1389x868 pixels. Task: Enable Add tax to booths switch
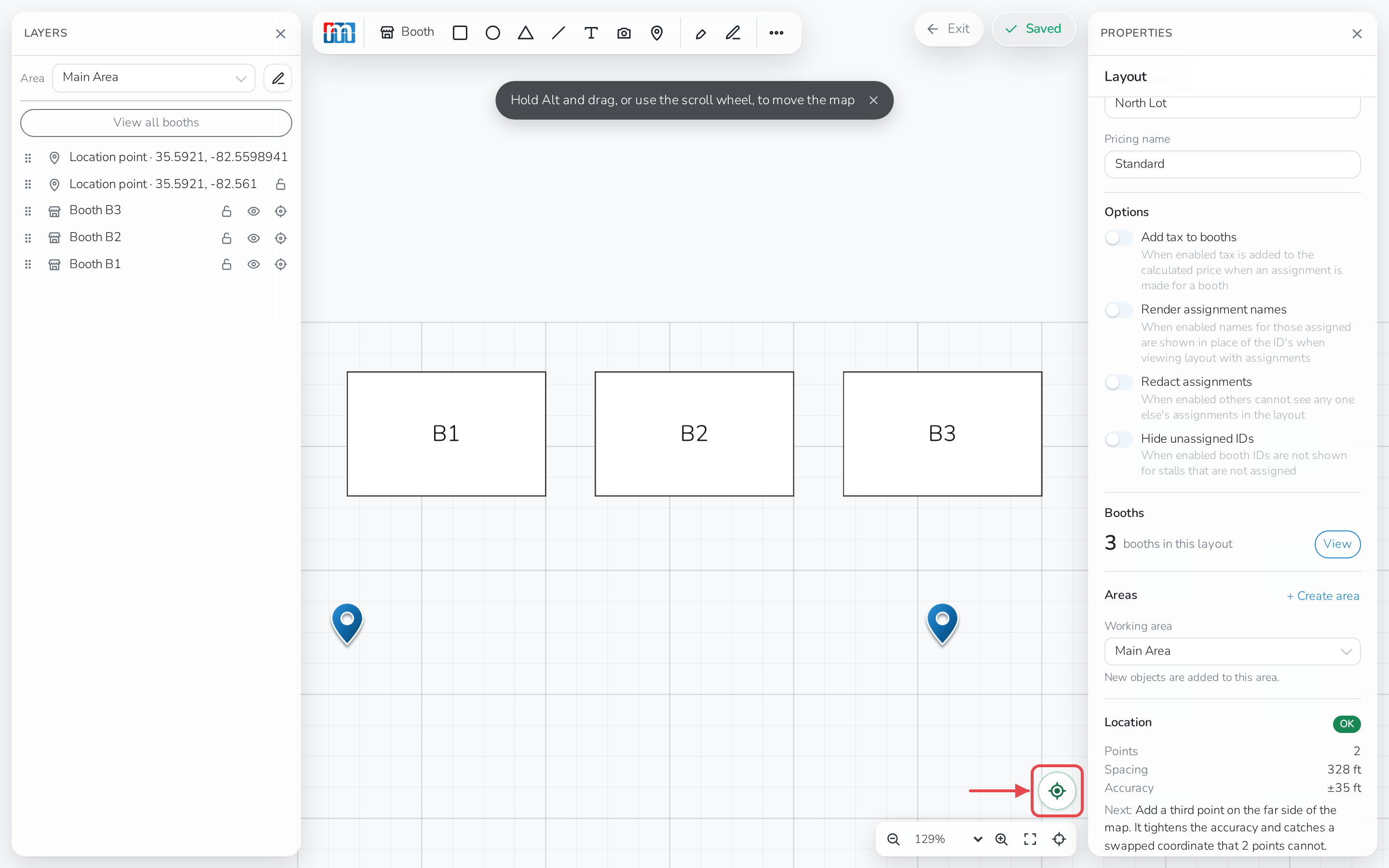(x=1118, y=238)
